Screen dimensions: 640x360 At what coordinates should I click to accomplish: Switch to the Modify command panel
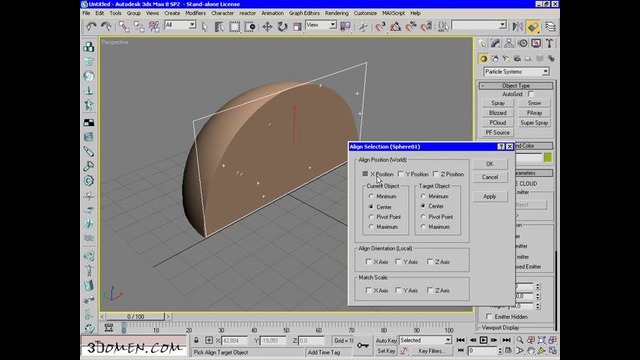[496, 43]
